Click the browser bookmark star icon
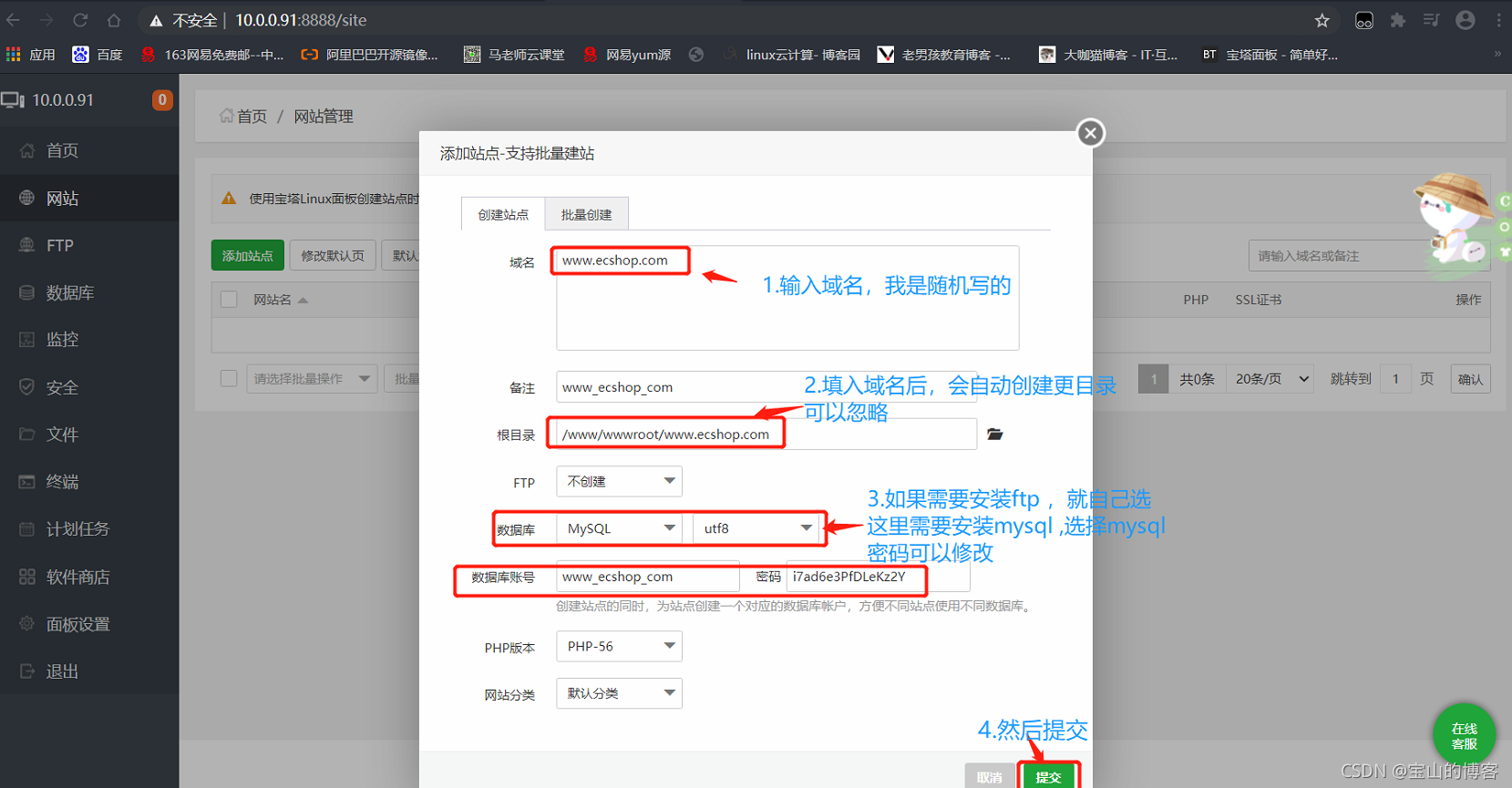This screenshot has width=1512, height=788. (1322, 20)
